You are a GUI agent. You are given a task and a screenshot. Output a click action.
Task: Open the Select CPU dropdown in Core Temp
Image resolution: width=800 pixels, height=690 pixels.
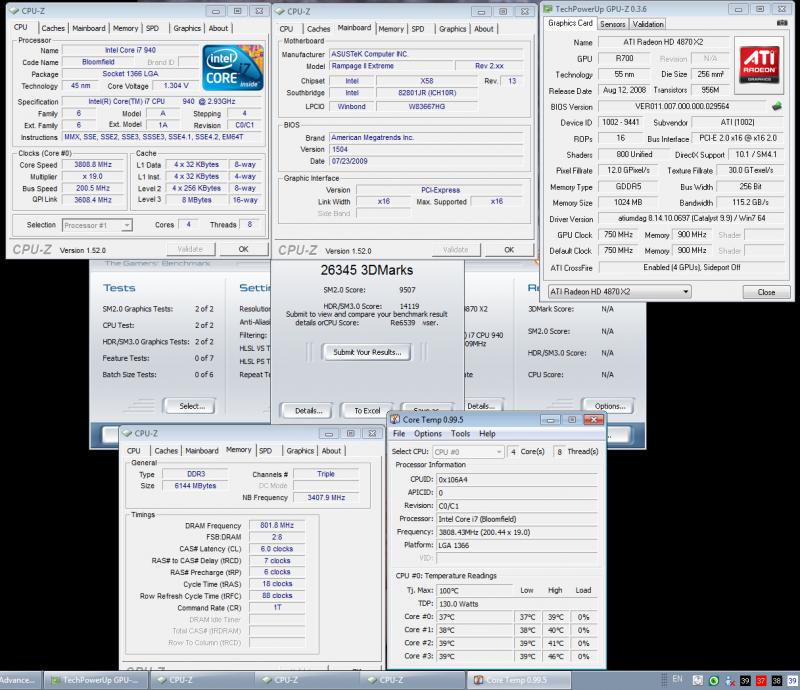[468, 452]
